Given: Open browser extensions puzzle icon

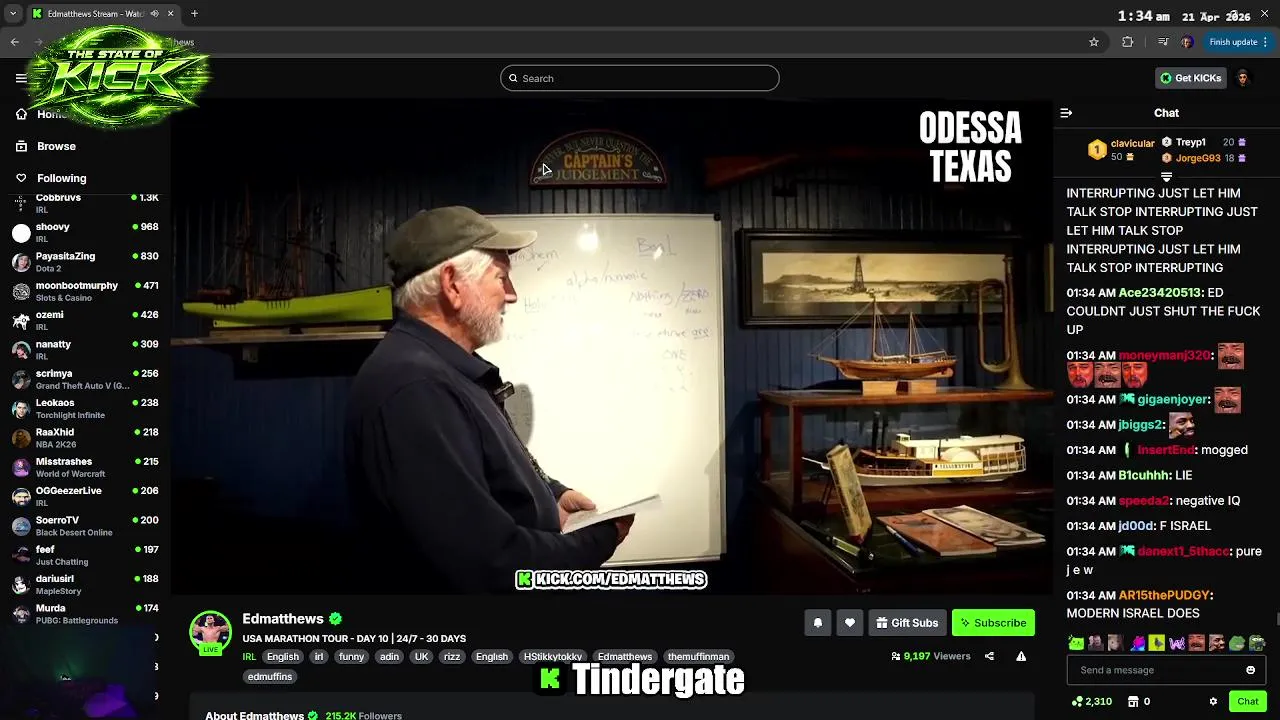Looking at the screenshot, I should (x=1128, y=42).
